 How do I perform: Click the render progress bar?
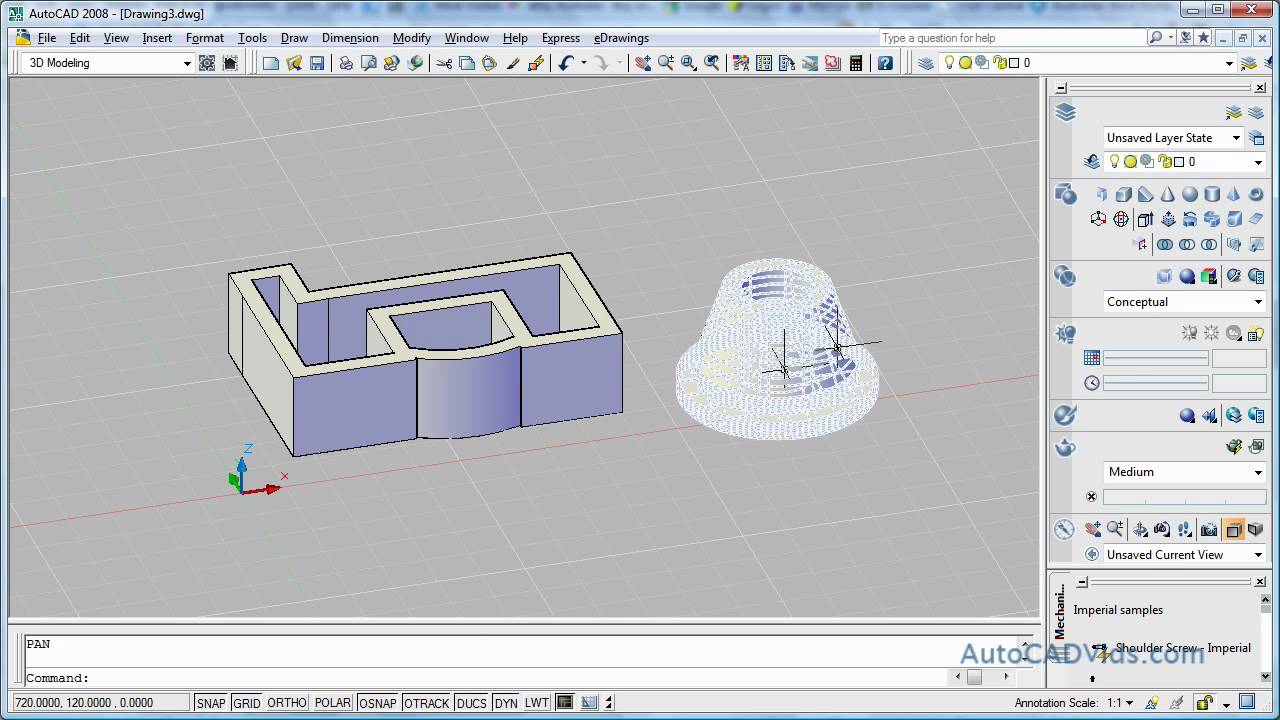pyautogui.click(x=1184, y=497)
